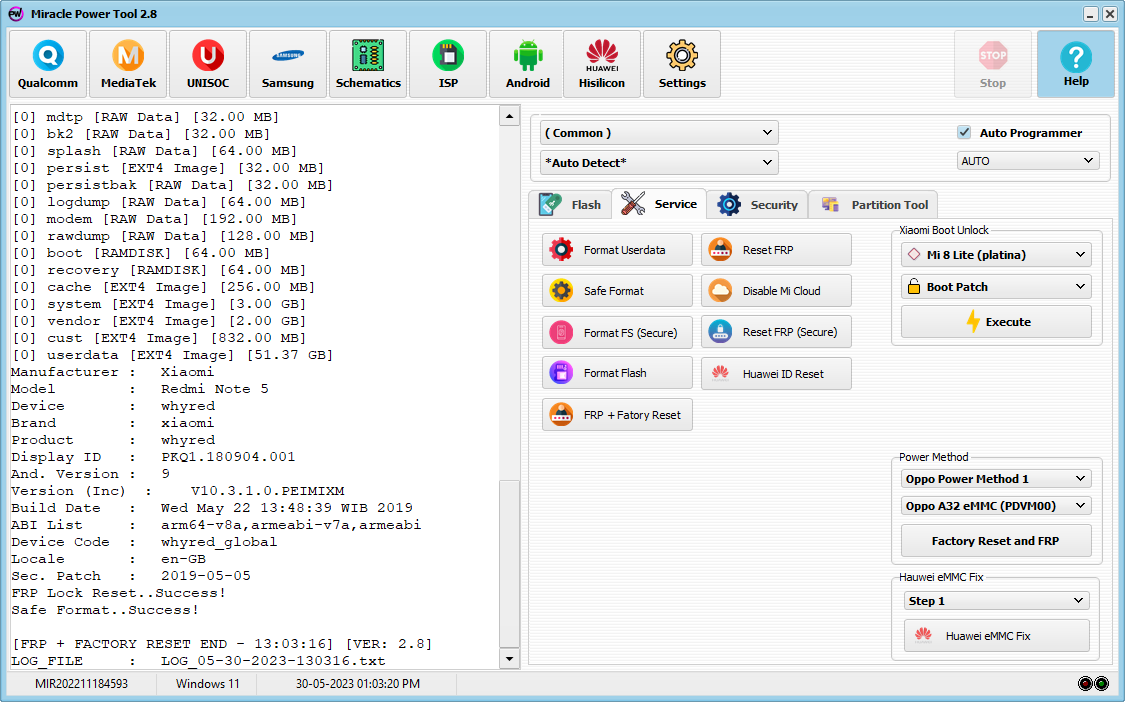Open the AUTO programmer dropdown

pos(1027,161)
